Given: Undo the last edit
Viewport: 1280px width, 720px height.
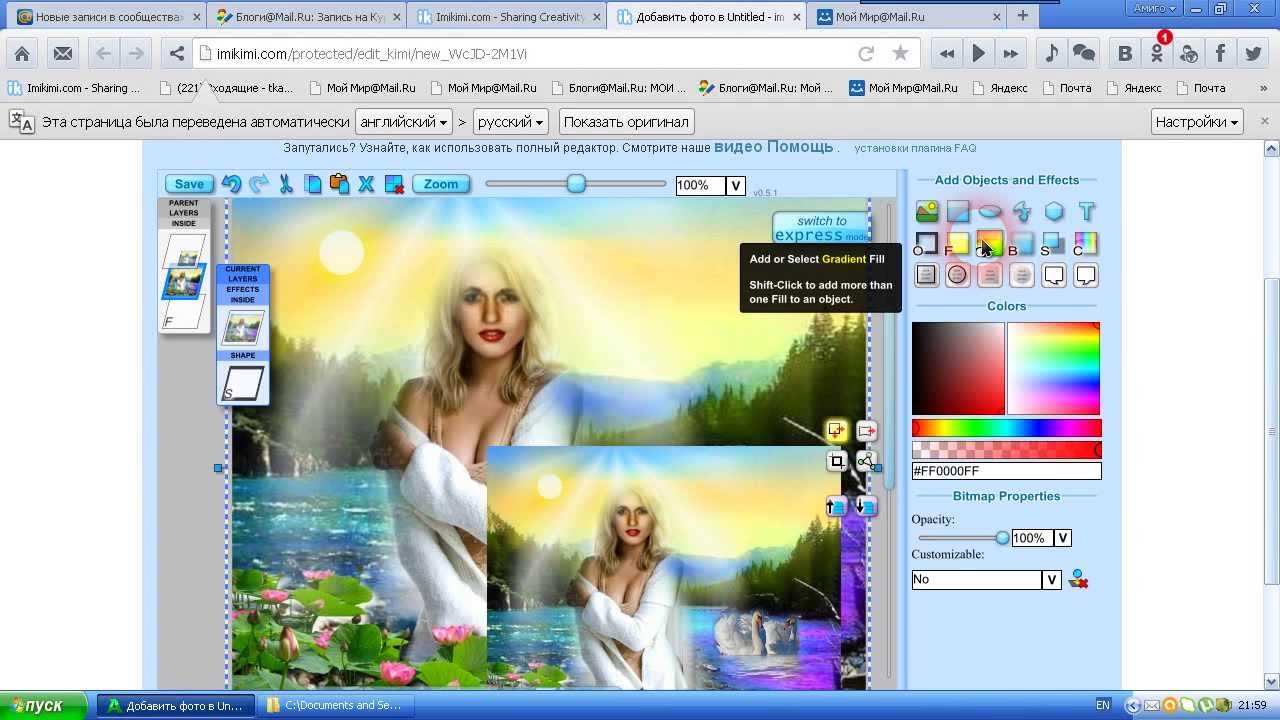Looking at the screenshot, I should [231, 184].
